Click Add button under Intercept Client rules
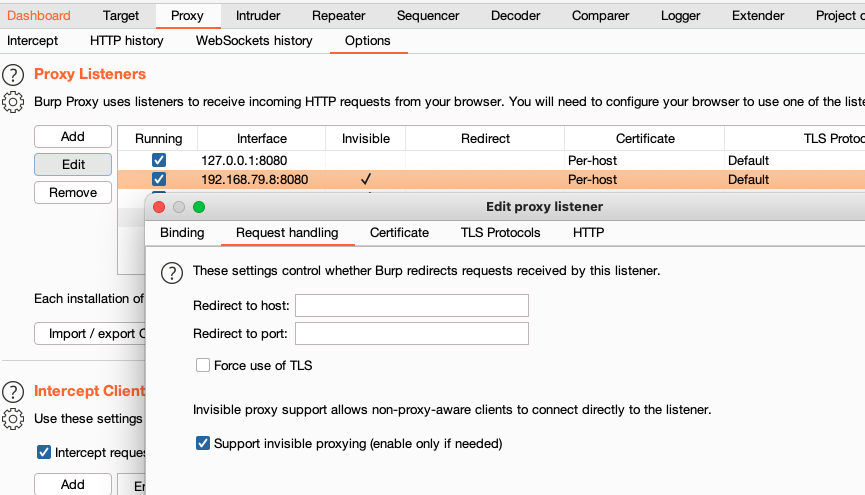 tap(73, 484)
